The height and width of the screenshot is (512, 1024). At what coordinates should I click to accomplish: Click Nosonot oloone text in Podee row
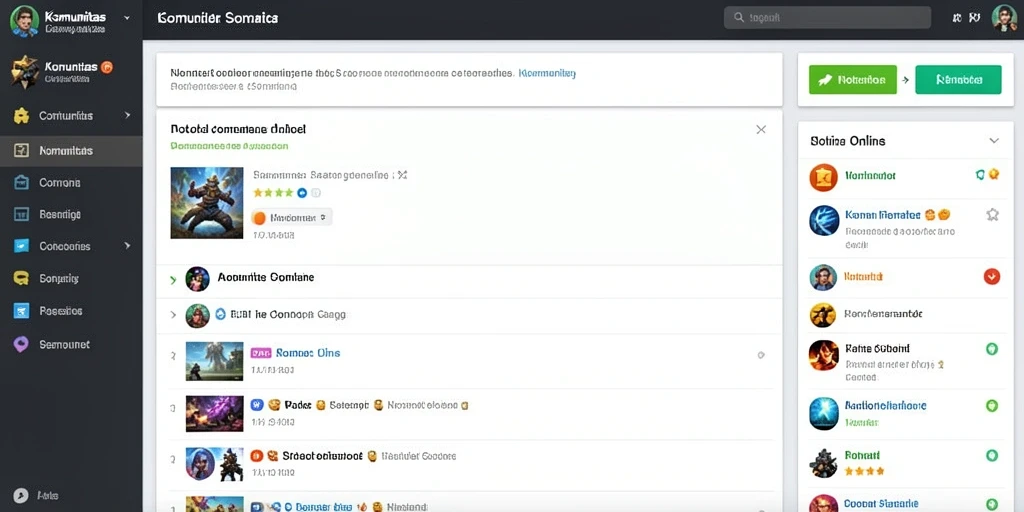click(423, 405)
